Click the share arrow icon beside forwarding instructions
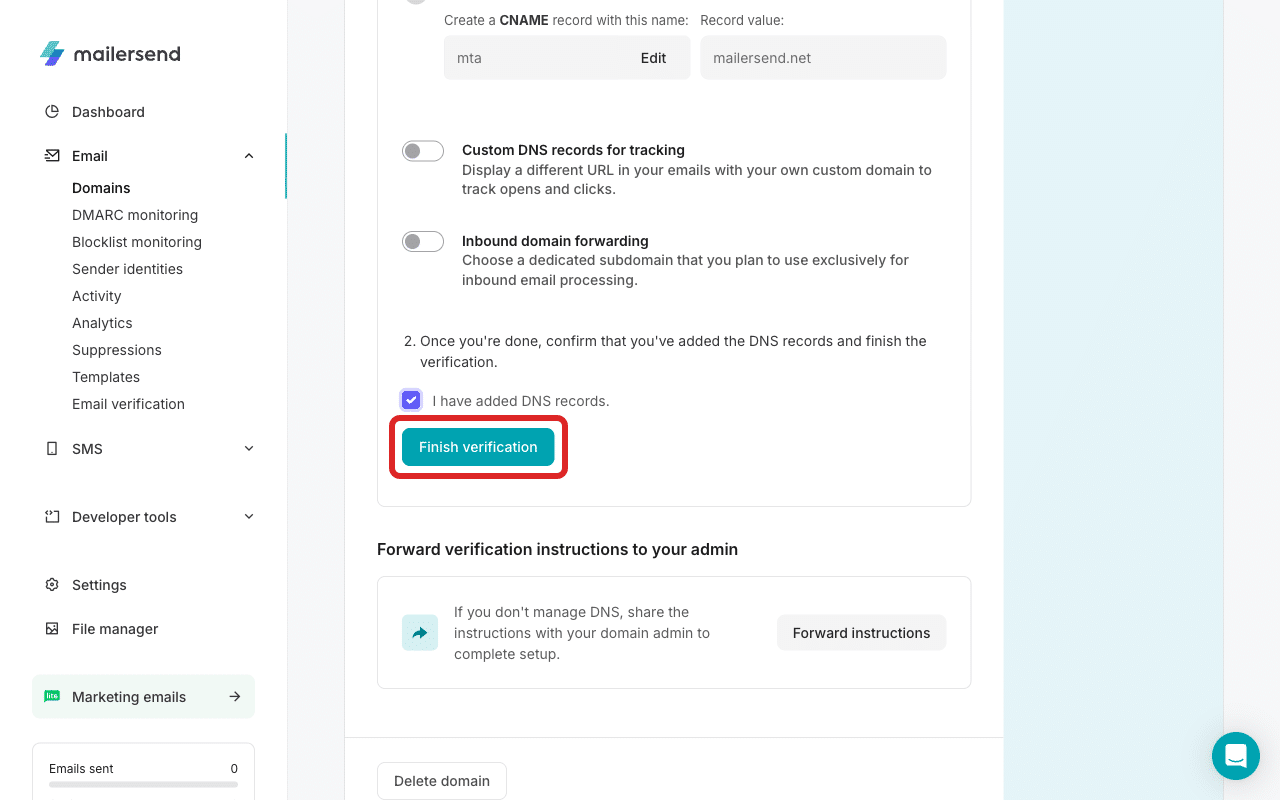The image size is (1280, 800). coord(419,632)
